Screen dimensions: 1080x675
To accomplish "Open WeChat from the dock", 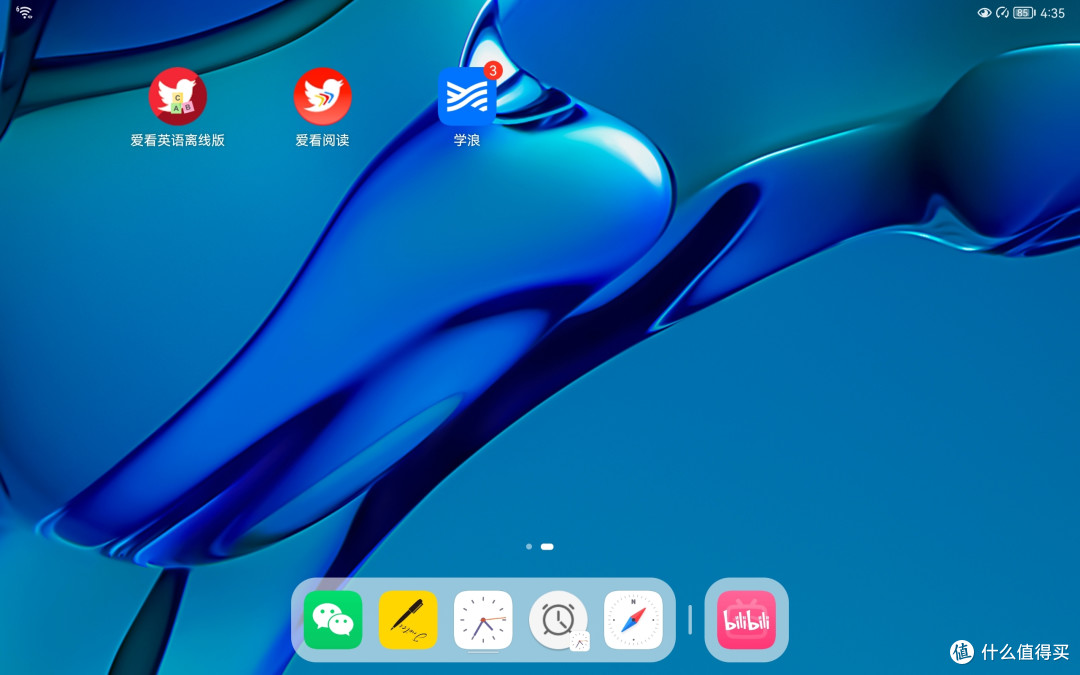I will point(333,620).
